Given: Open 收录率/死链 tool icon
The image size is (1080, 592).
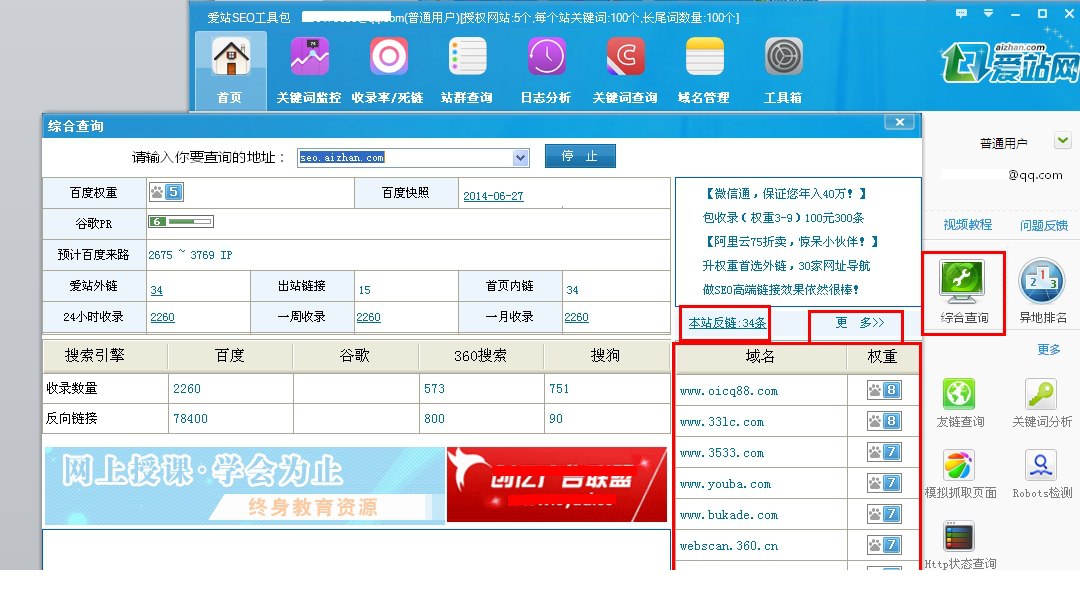Looking at the screenshot, I should [x=388, y=57].
